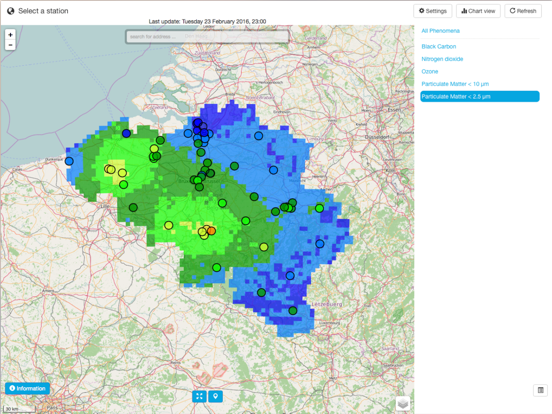Select Particulate Matter < 2.5 µm
Screen dimensions: 552x414
pos(480,96)
